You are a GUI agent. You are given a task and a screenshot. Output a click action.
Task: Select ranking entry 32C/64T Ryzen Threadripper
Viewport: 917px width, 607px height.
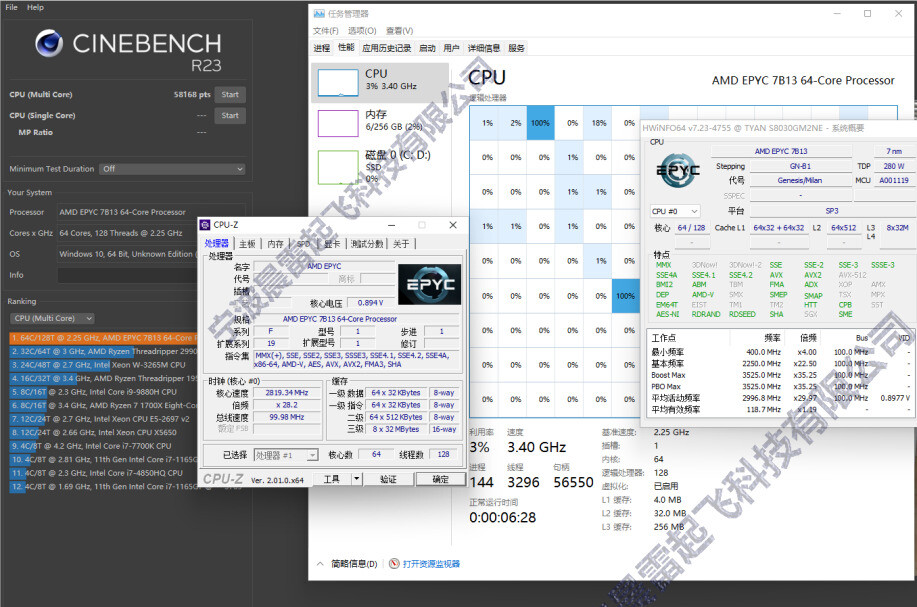tap(104, 351)
